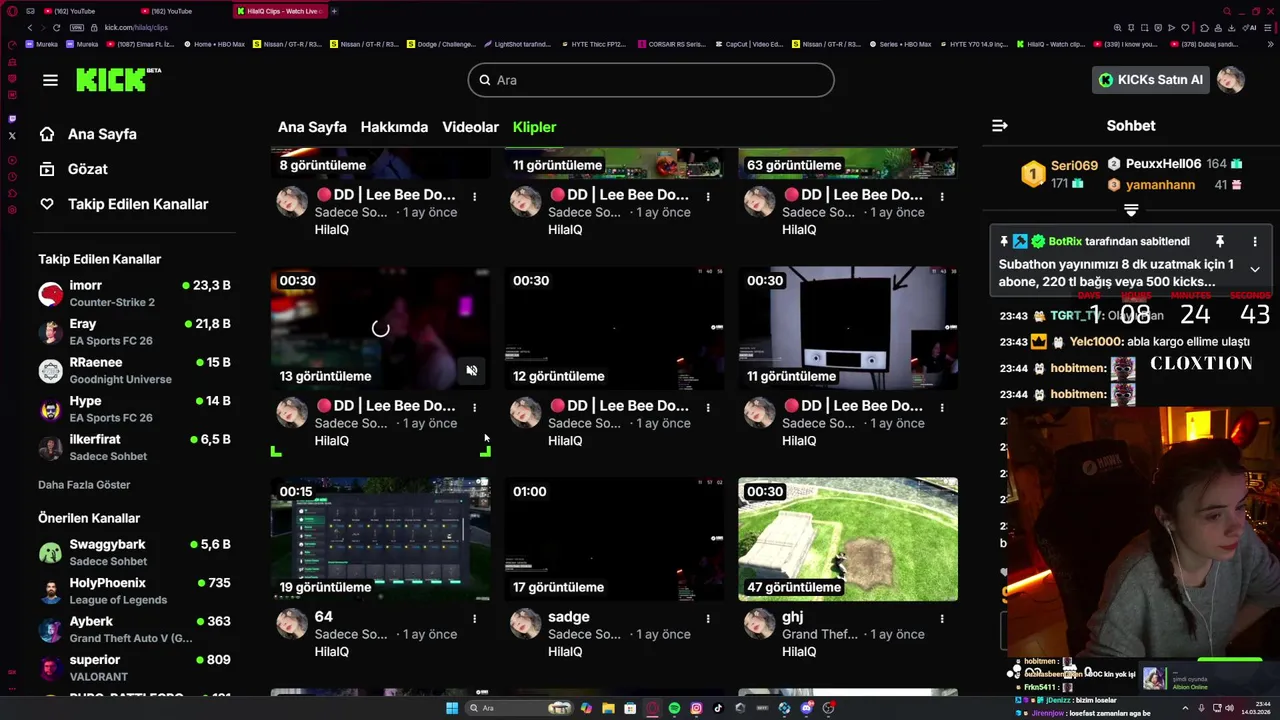Open ilkerfirat channel in sidebar
Viewport: 1280px width, 720px height.
[x=134, y=447]
